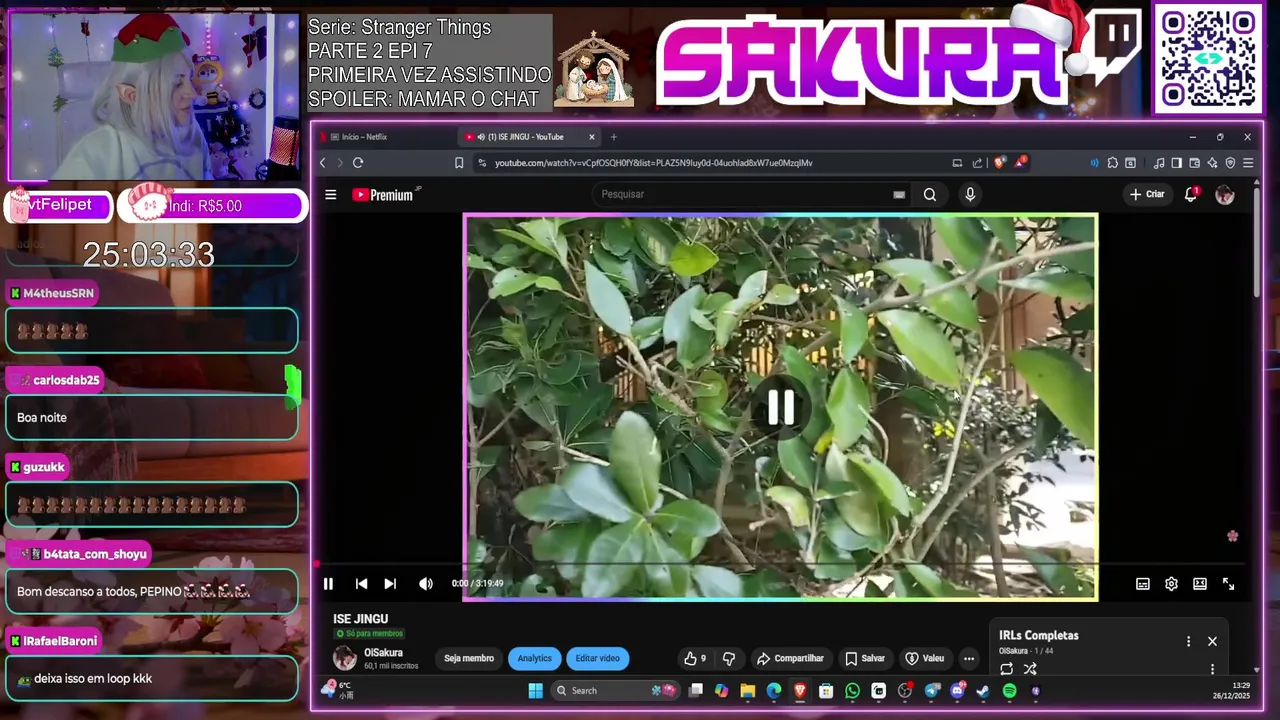Toggle shuffle in IRLs Completas playlist
1280x720 pixels.
[1030, 669]
